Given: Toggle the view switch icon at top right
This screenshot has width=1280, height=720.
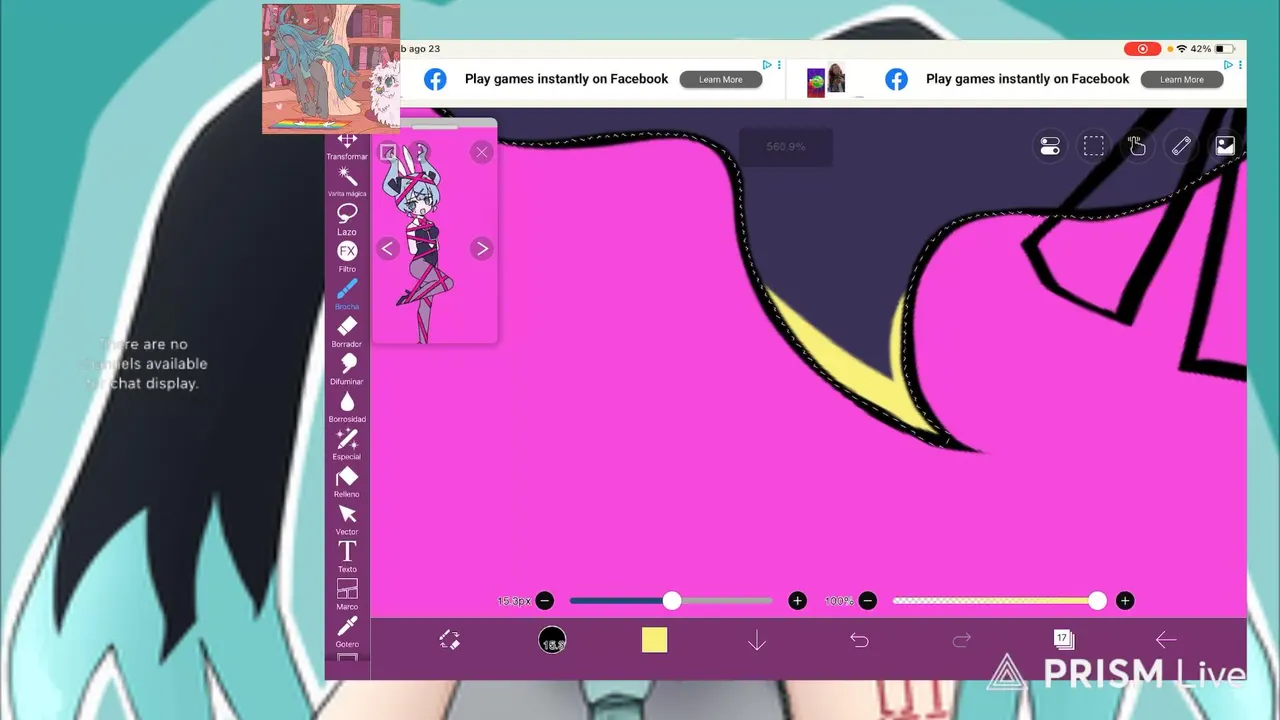Looking at the screenshot, I should [x=1050, y=146].
